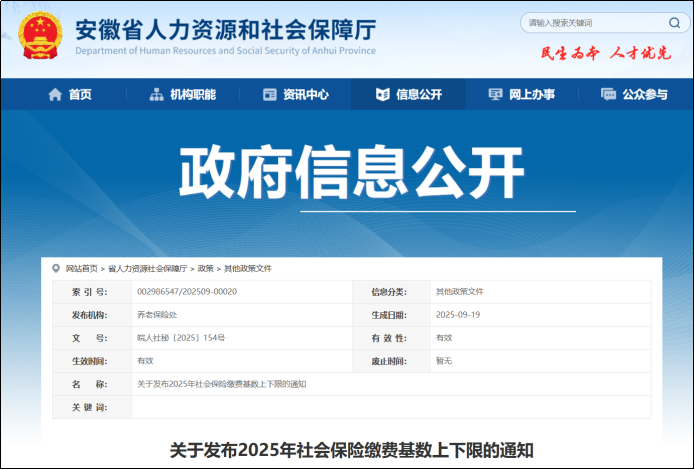
Task: Open 其他政策文件 in the breadcrumb trail
Action: pyautogui.click(x=248, y=269)
